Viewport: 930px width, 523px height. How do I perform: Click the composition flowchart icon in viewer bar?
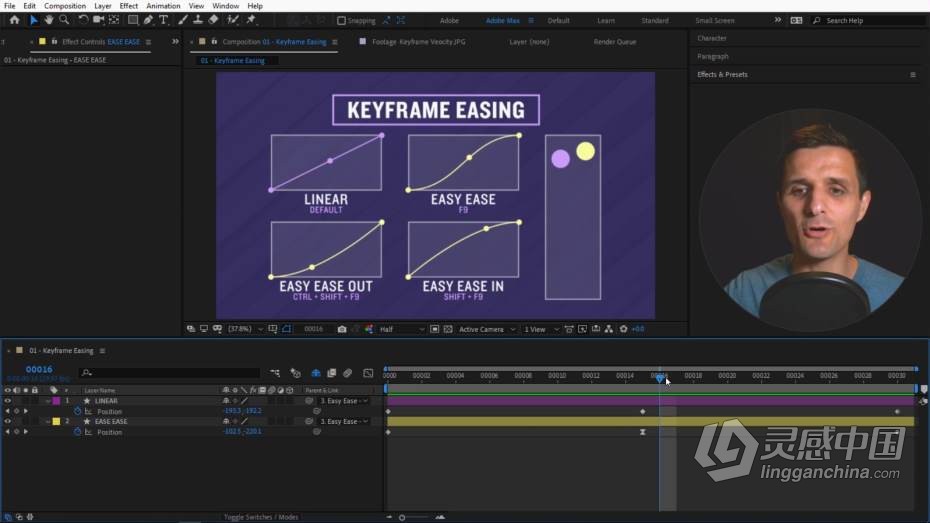609,329
